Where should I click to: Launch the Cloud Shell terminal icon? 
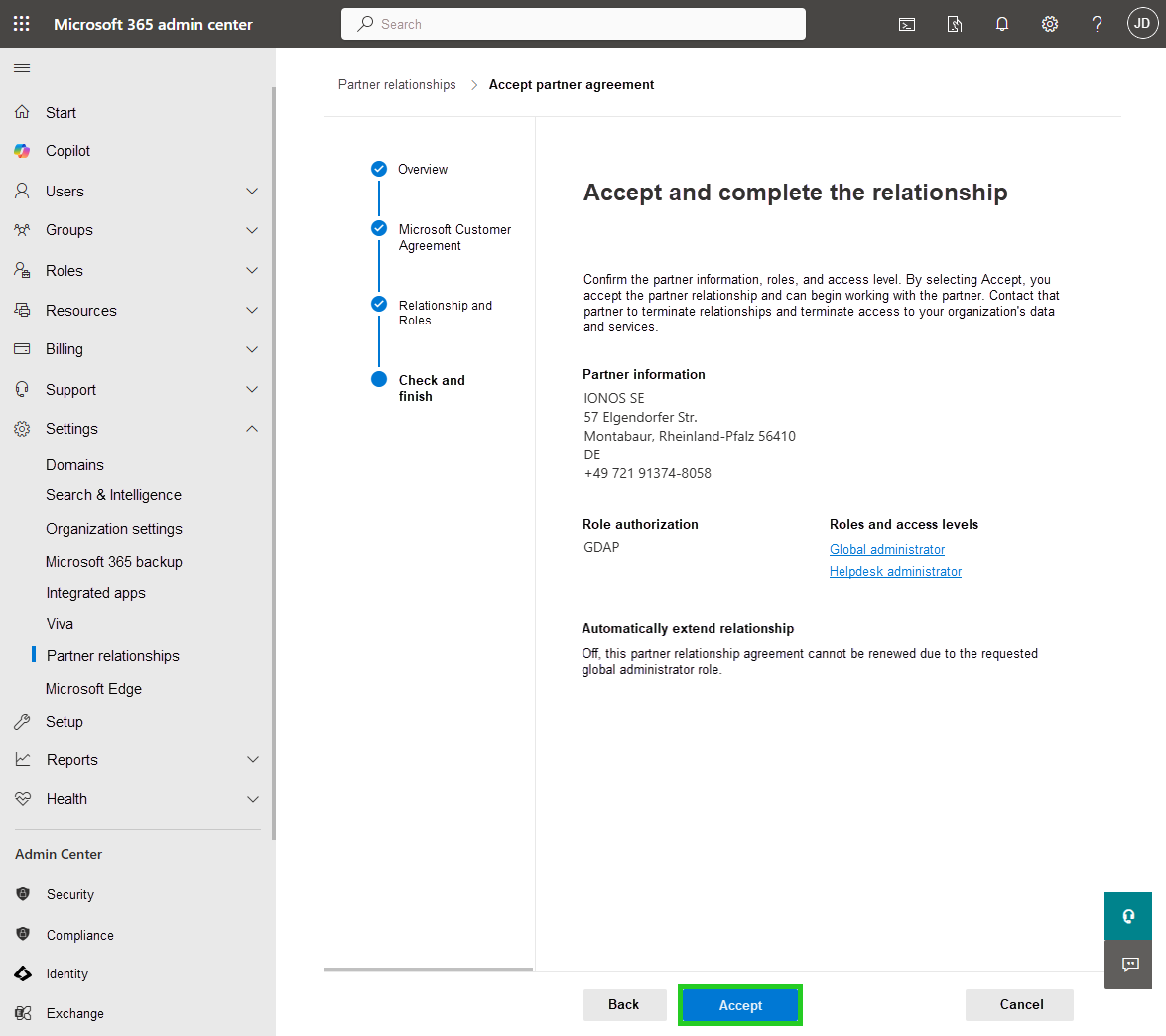click(906, 23)
